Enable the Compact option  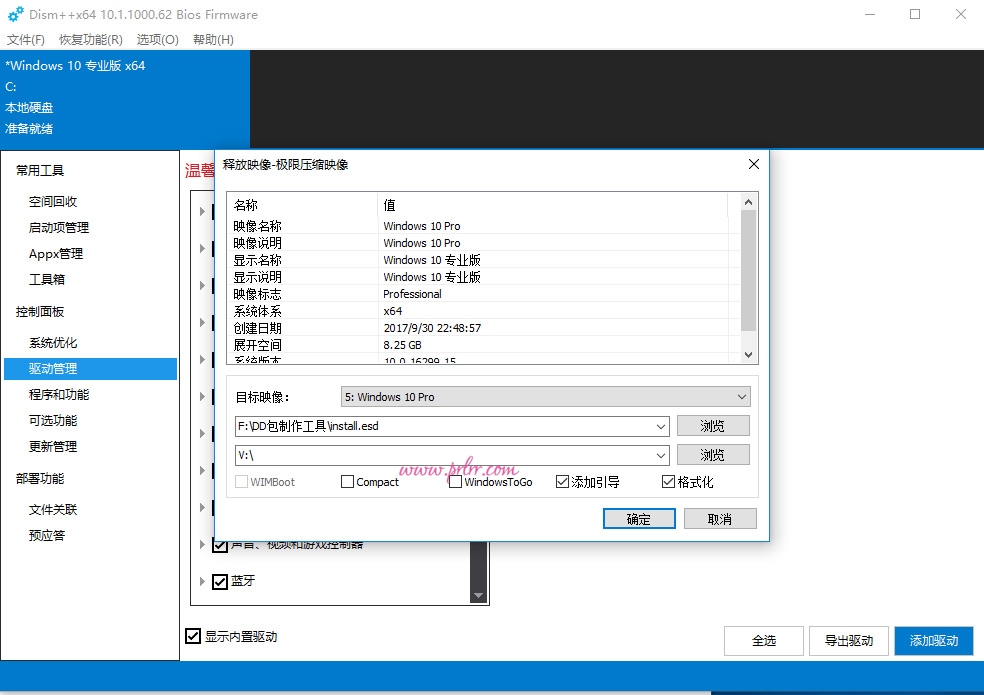[346, 481]
